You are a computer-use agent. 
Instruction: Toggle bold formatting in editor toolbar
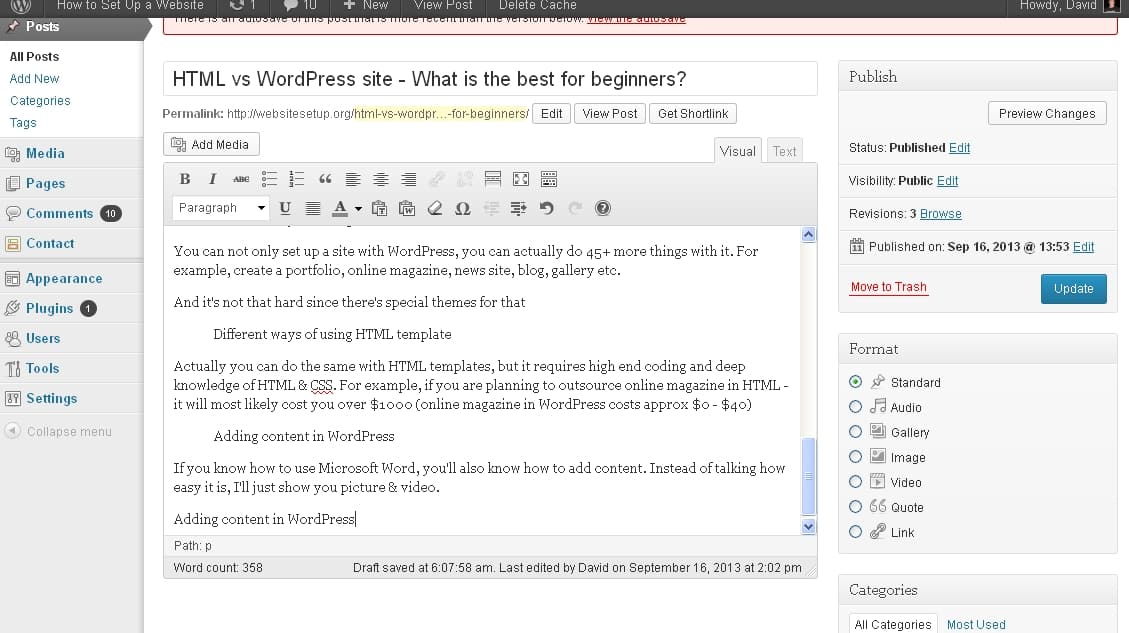click(x=185, y=179)
